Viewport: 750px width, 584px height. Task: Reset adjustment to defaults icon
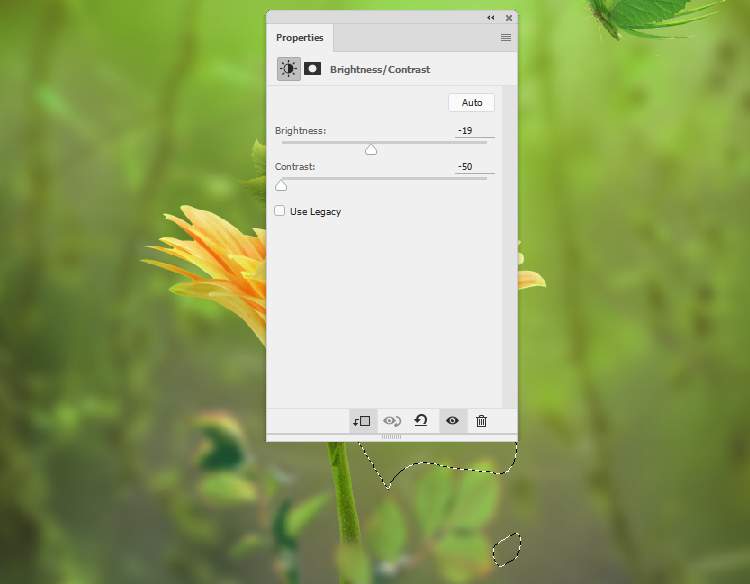[421, 421]
